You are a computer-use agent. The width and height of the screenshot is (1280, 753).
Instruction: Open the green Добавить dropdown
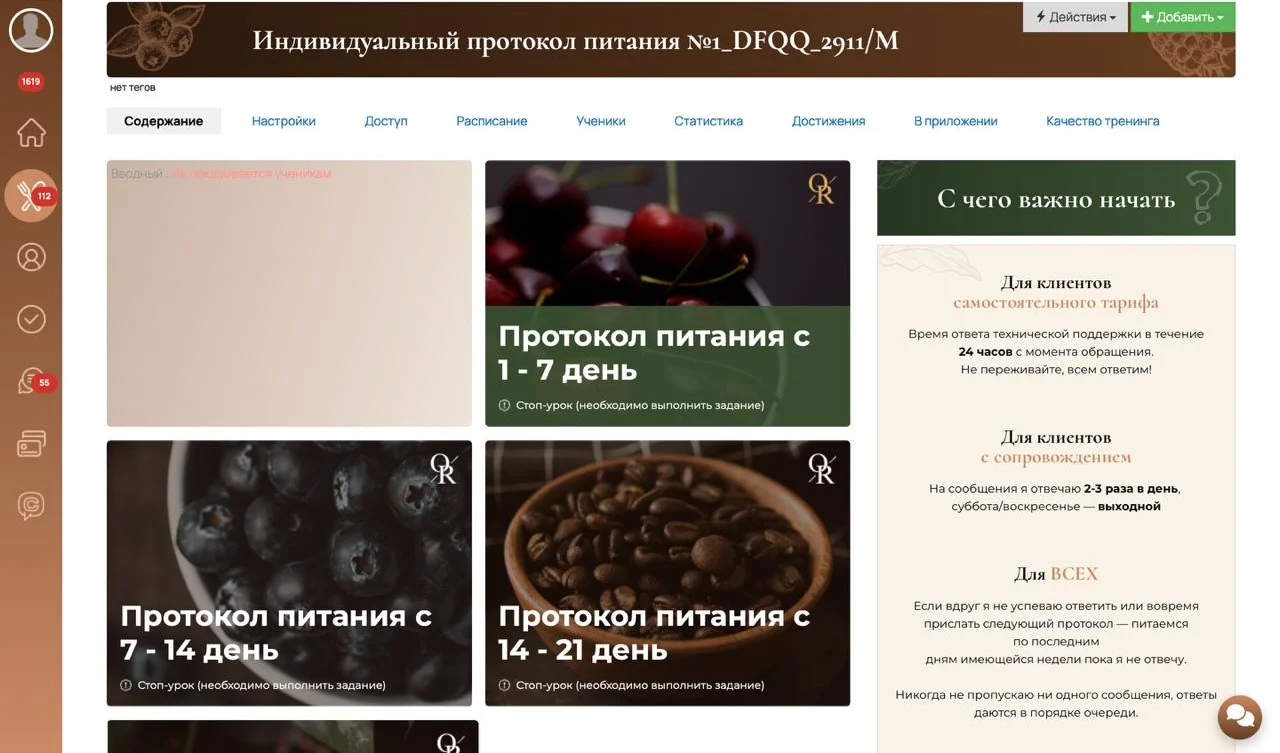(1183, 16)
